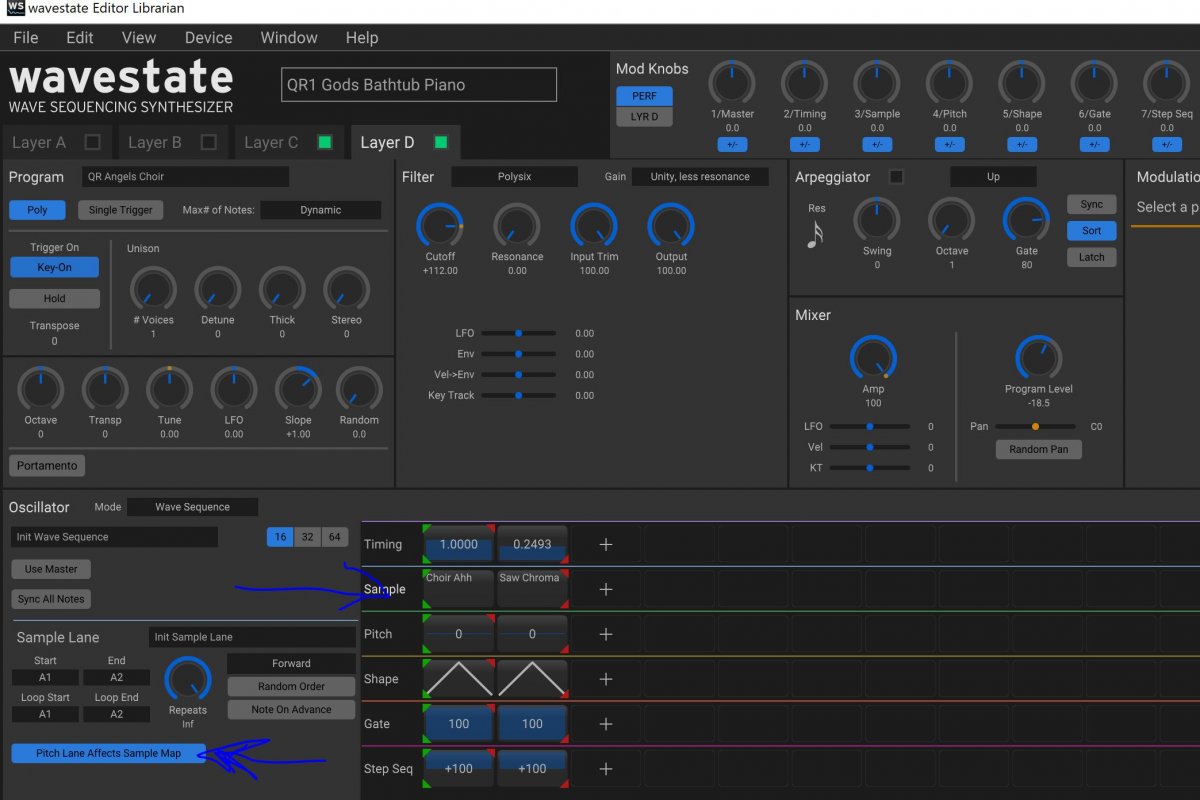Turn on the Arpeggiator checkbox
Viewport: 1200px width, 800px height.
coord(896,177)
